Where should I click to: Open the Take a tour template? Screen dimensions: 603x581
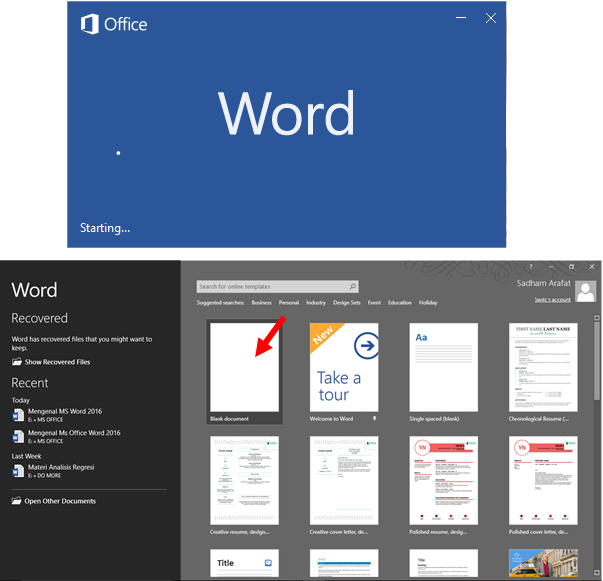coord(344,367)
